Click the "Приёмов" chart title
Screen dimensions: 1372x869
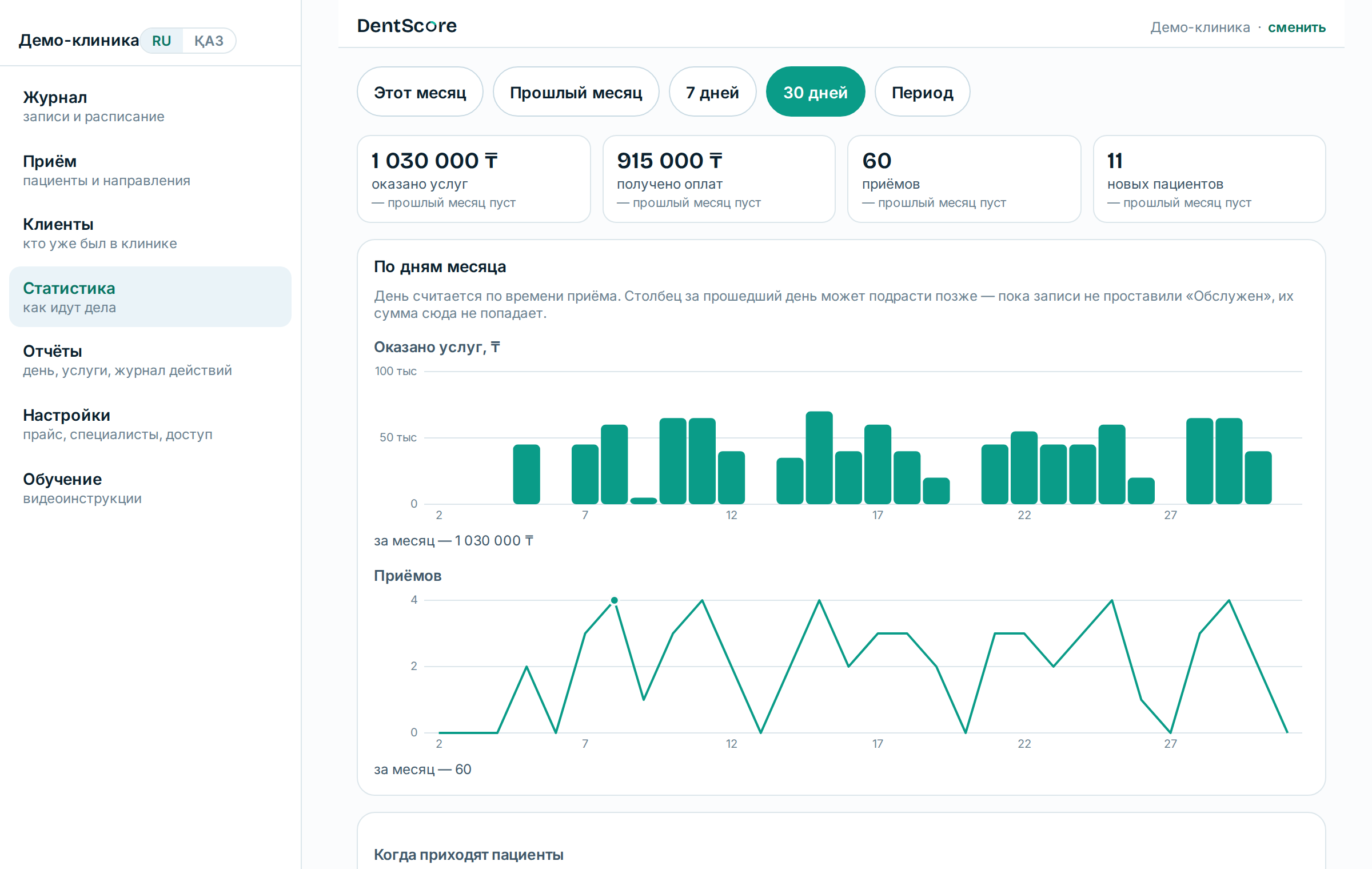408,576
